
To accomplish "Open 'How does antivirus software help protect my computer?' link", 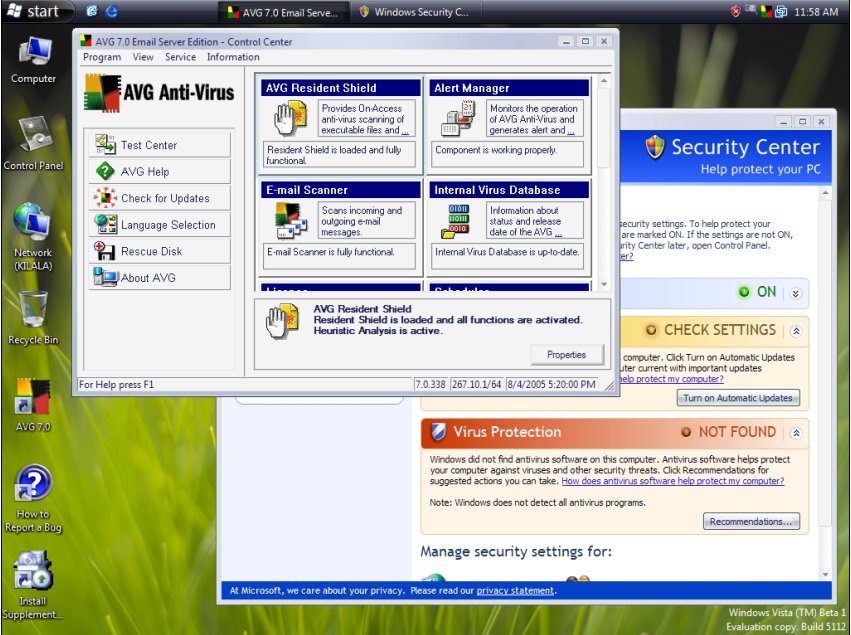I will (x=672, y=481).
